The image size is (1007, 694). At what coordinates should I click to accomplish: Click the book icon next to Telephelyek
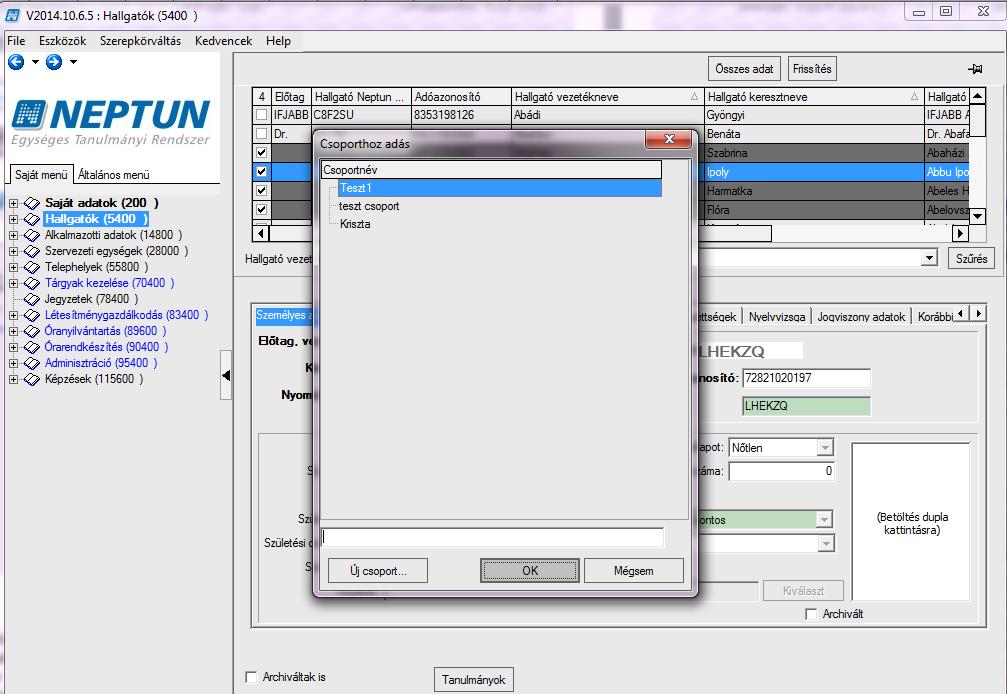(31, 267)
